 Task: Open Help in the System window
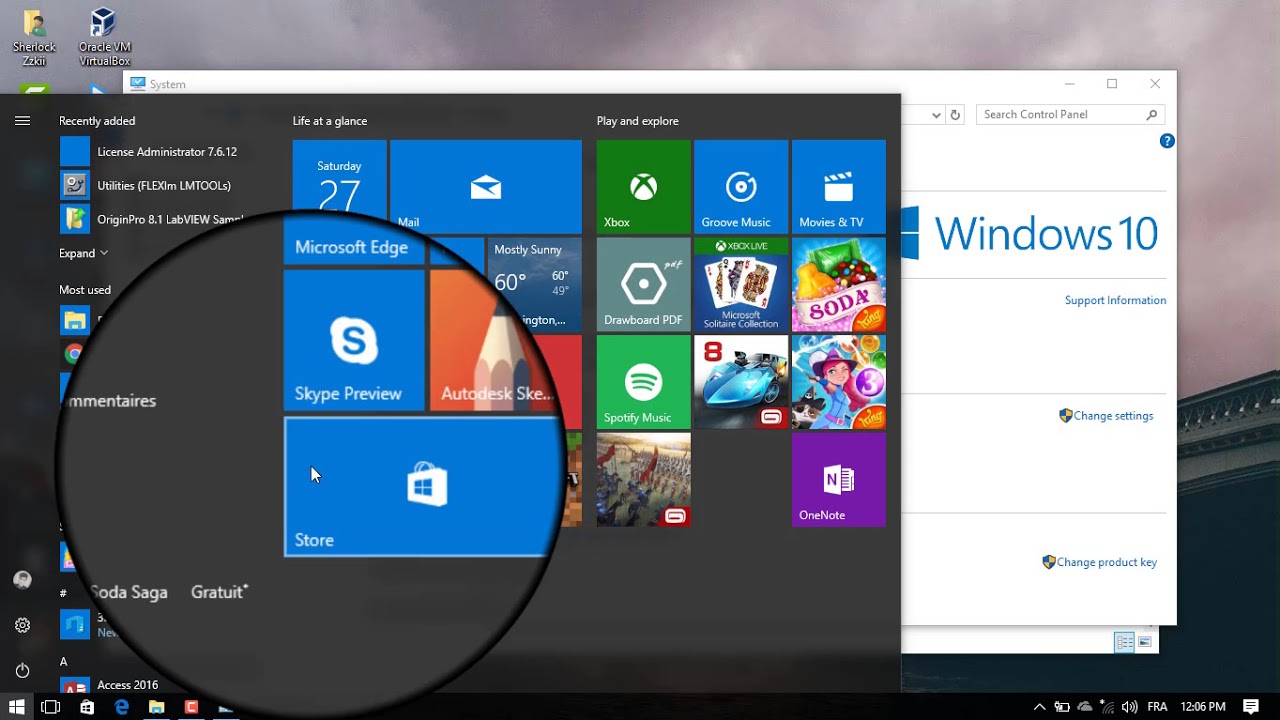1167,141
